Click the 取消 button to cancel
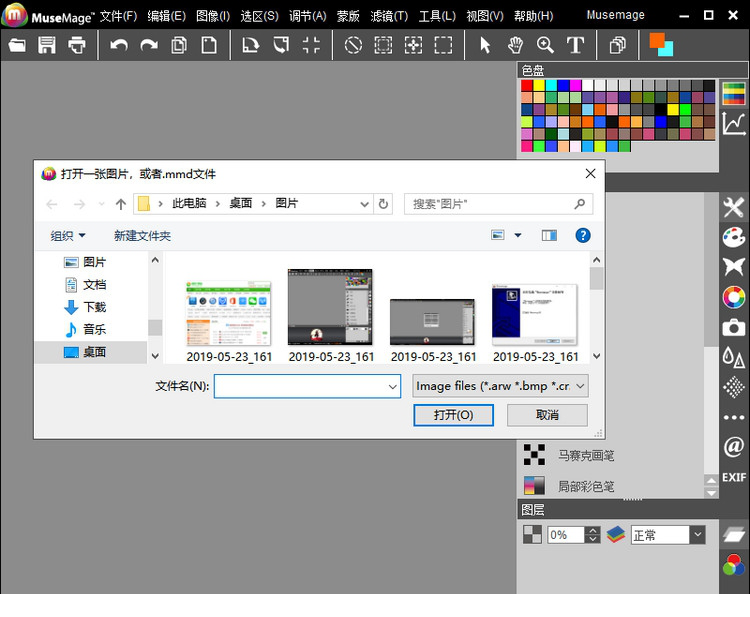Screen dimensions: 750x617 pos(547,415)
